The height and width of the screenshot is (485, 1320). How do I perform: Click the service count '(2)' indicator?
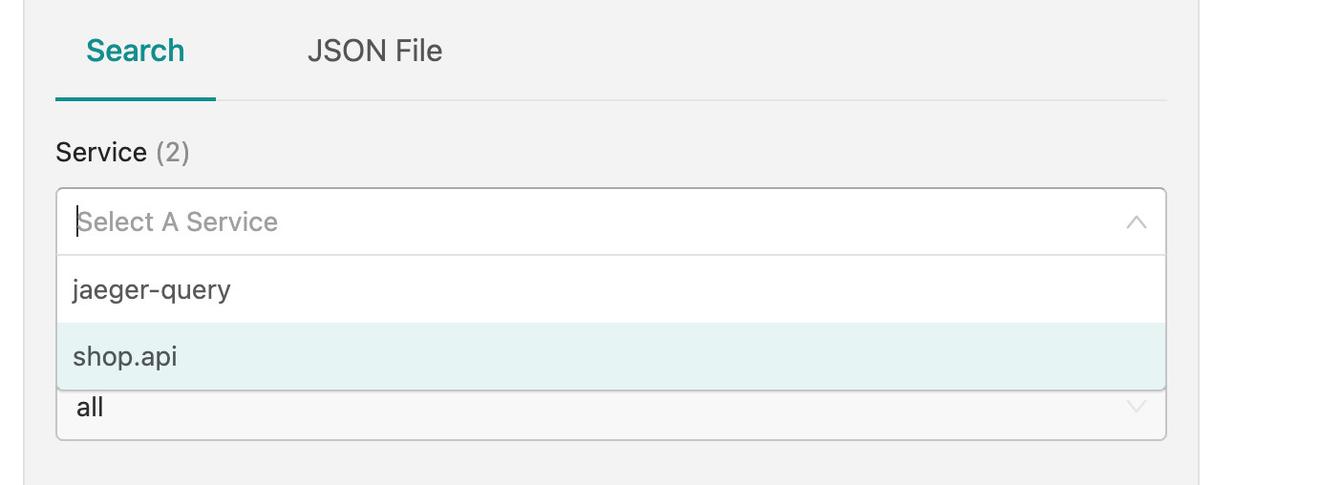pos(173,152)
